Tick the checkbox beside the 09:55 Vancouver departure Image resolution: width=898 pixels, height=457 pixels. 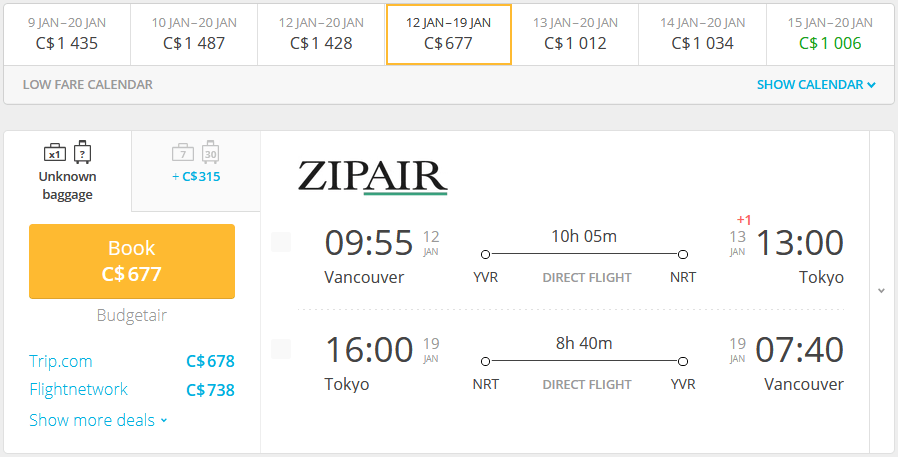[x=281, y=242]
